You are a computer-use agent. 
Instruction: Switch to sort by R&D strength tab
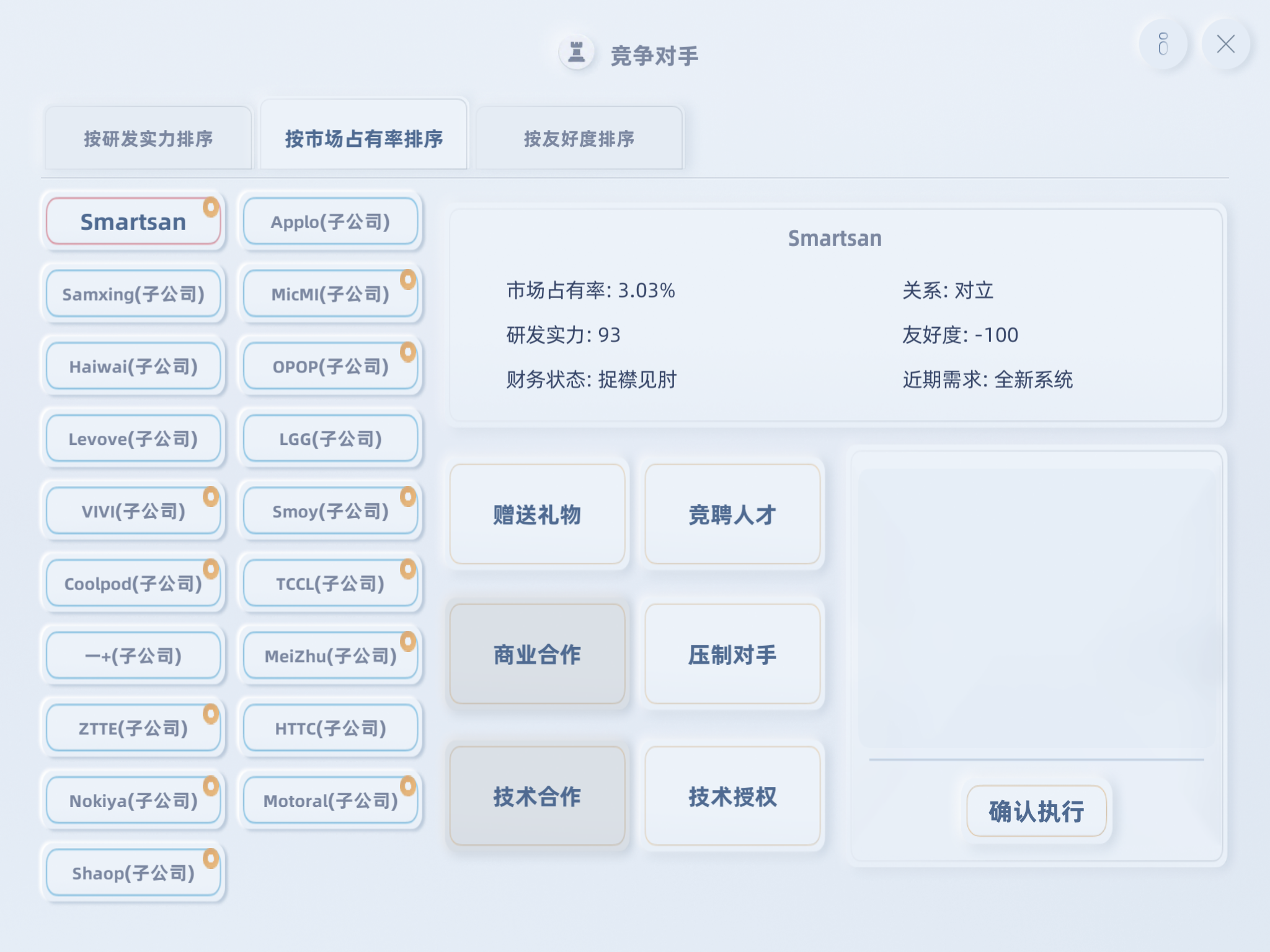point(148,138)
